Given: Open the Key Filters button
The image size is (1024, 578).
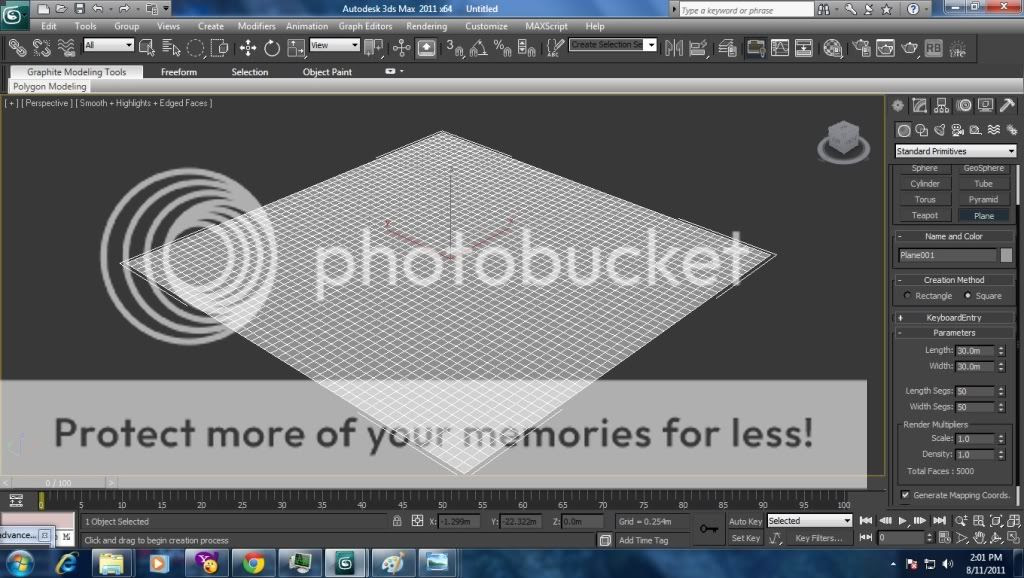Looking at the screenshot, I should click(818, 538).
